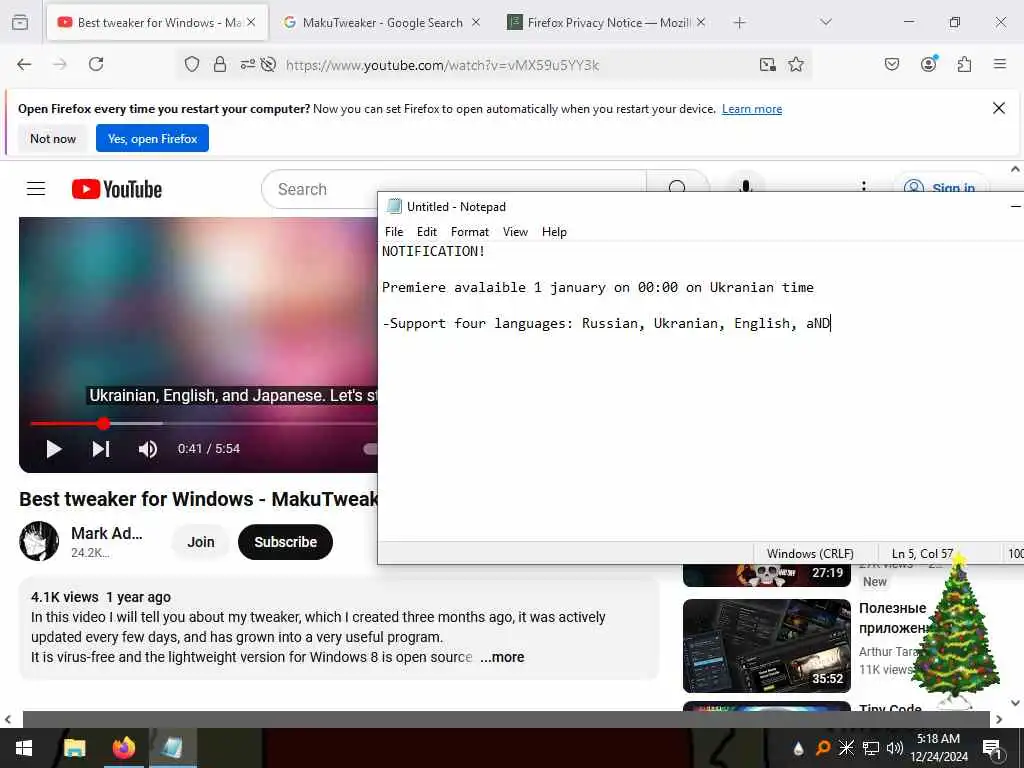1024x768 pixels.
Task: Open Notepad Edit menu
Action: pos(426,232)
